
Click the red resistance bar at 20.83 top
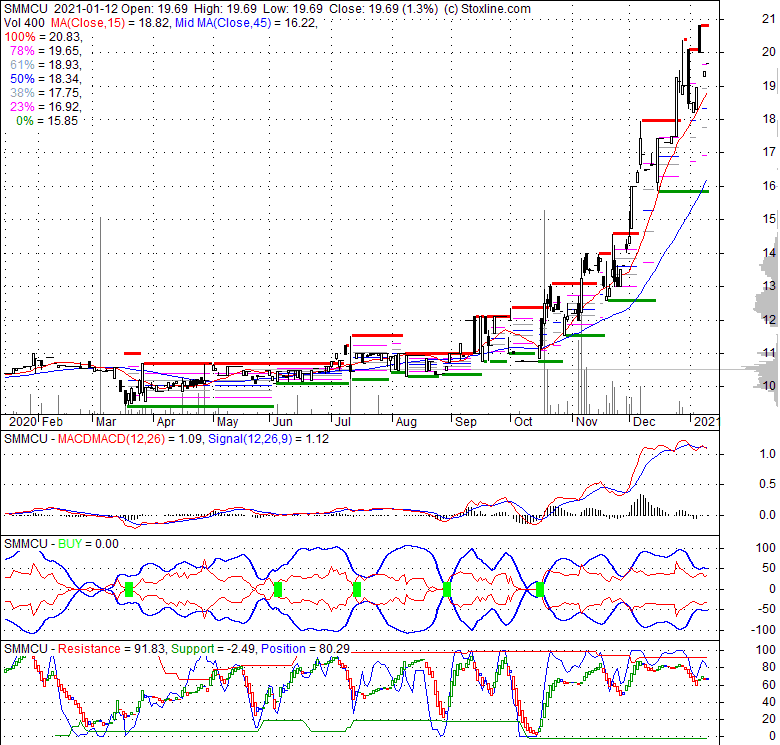pyautogui.click(x=704, y=25)
